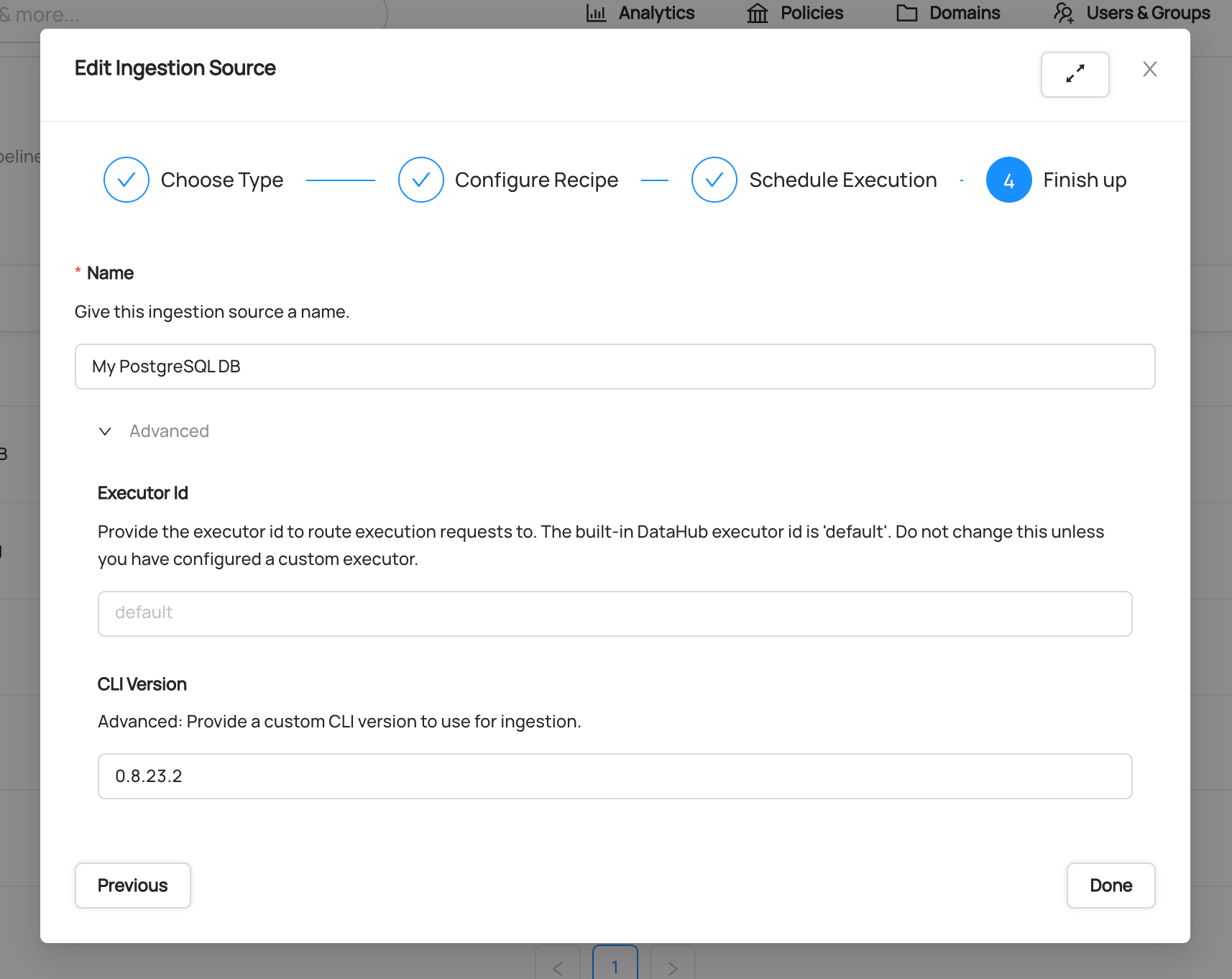Collapse the Advanced section
Viewport: 1232px width, 979px height.
coord(105,431)
